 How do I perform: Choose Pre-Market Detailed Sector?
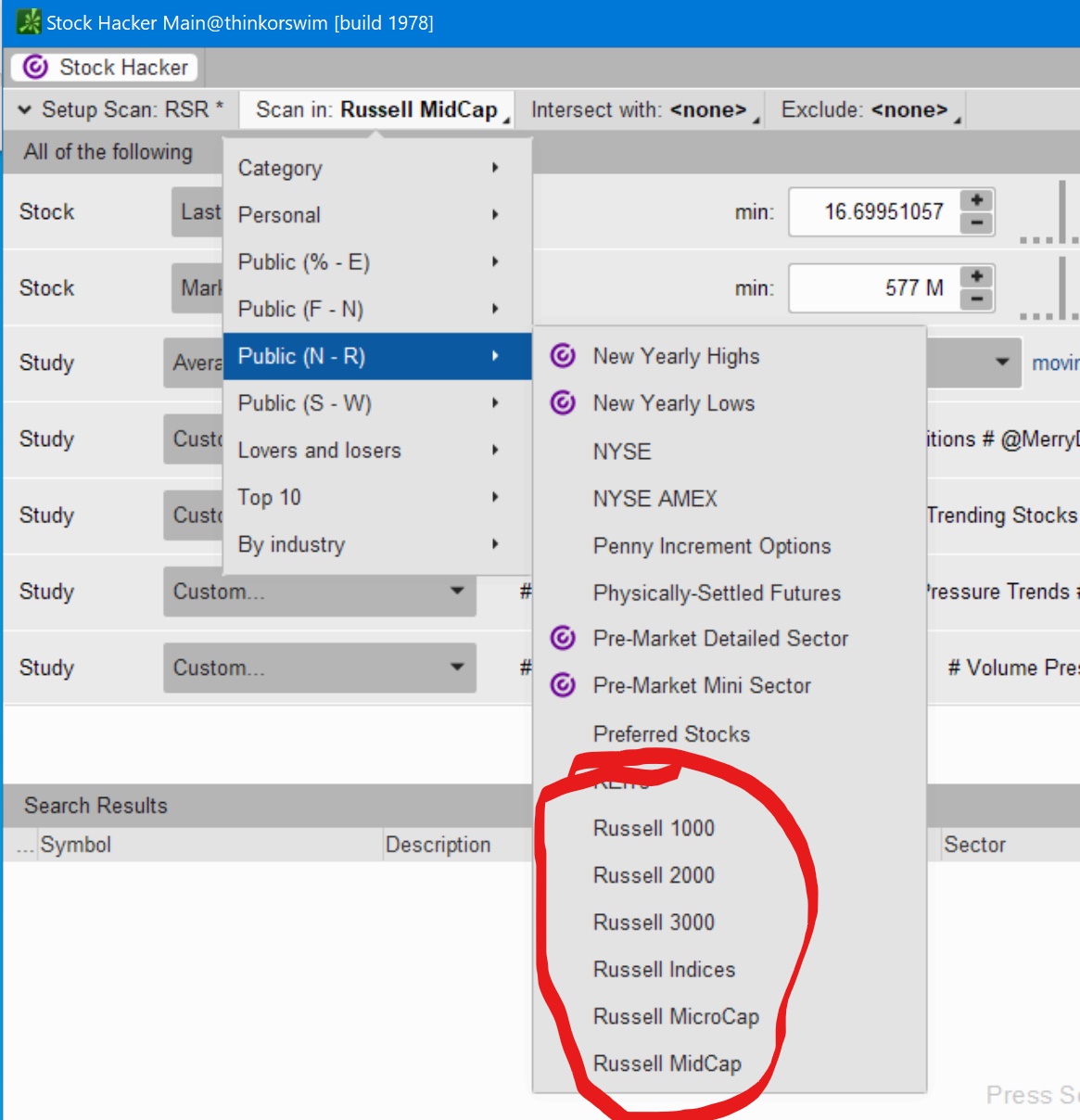click(x=730, y=639)
